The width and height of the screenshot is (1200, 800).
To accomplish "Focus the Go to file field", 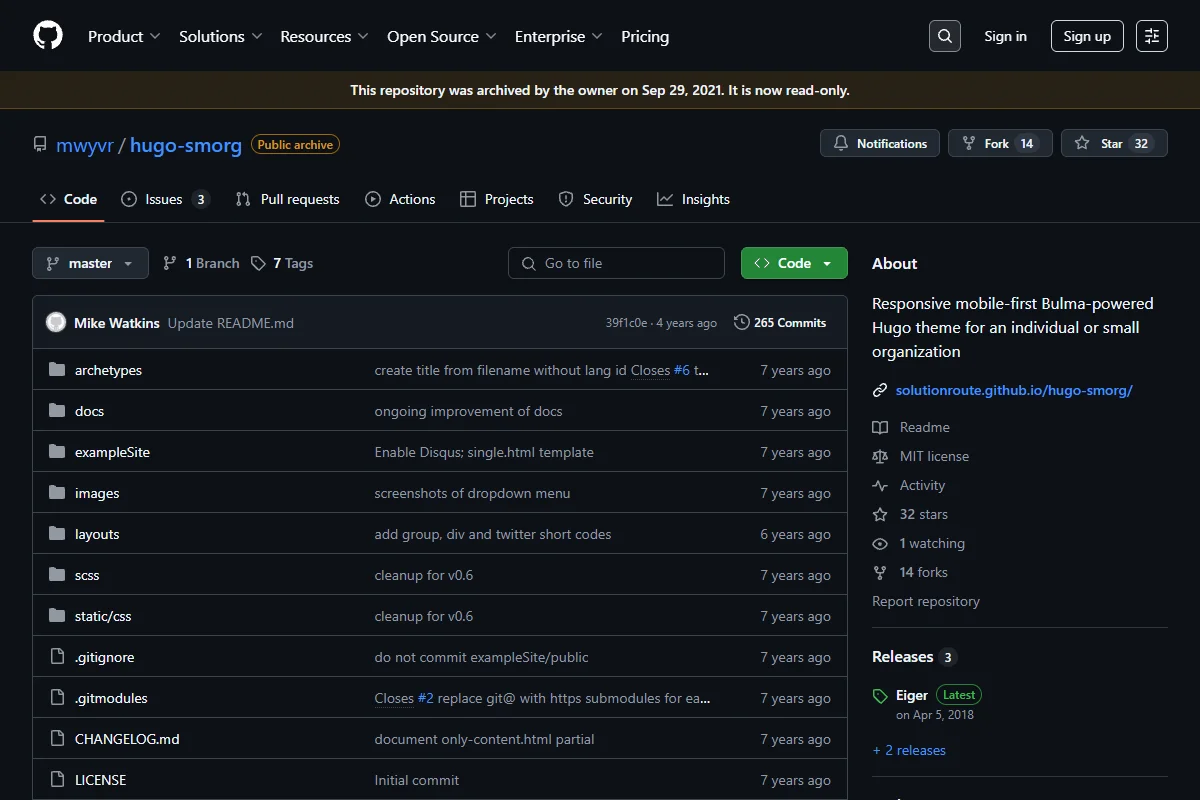I will click(x=616, y=263).
